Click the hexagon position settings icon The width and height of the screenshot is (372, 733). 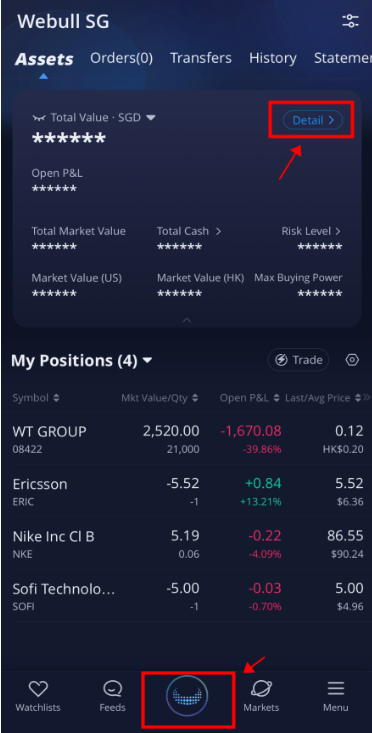(x=352, y=360)
